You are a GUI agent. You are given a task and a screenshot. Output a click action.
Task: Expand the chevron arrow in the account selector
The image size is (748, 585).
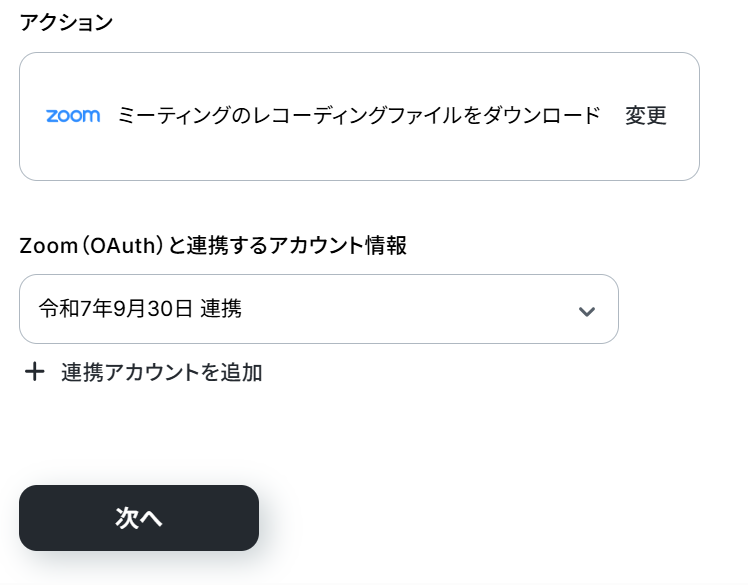pyautogui.click(x=586, y=312)
